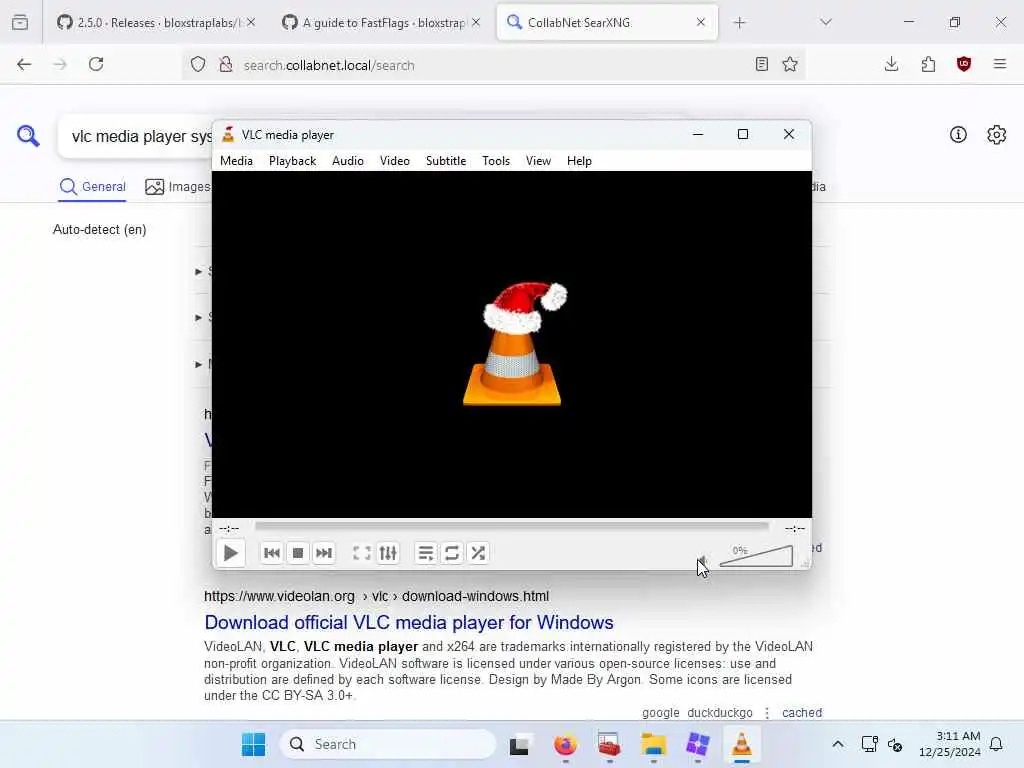This screenshot has width=1024, height=768.
Task: Click the uBlock Origin extension icon
Action: tap(964, 64)
